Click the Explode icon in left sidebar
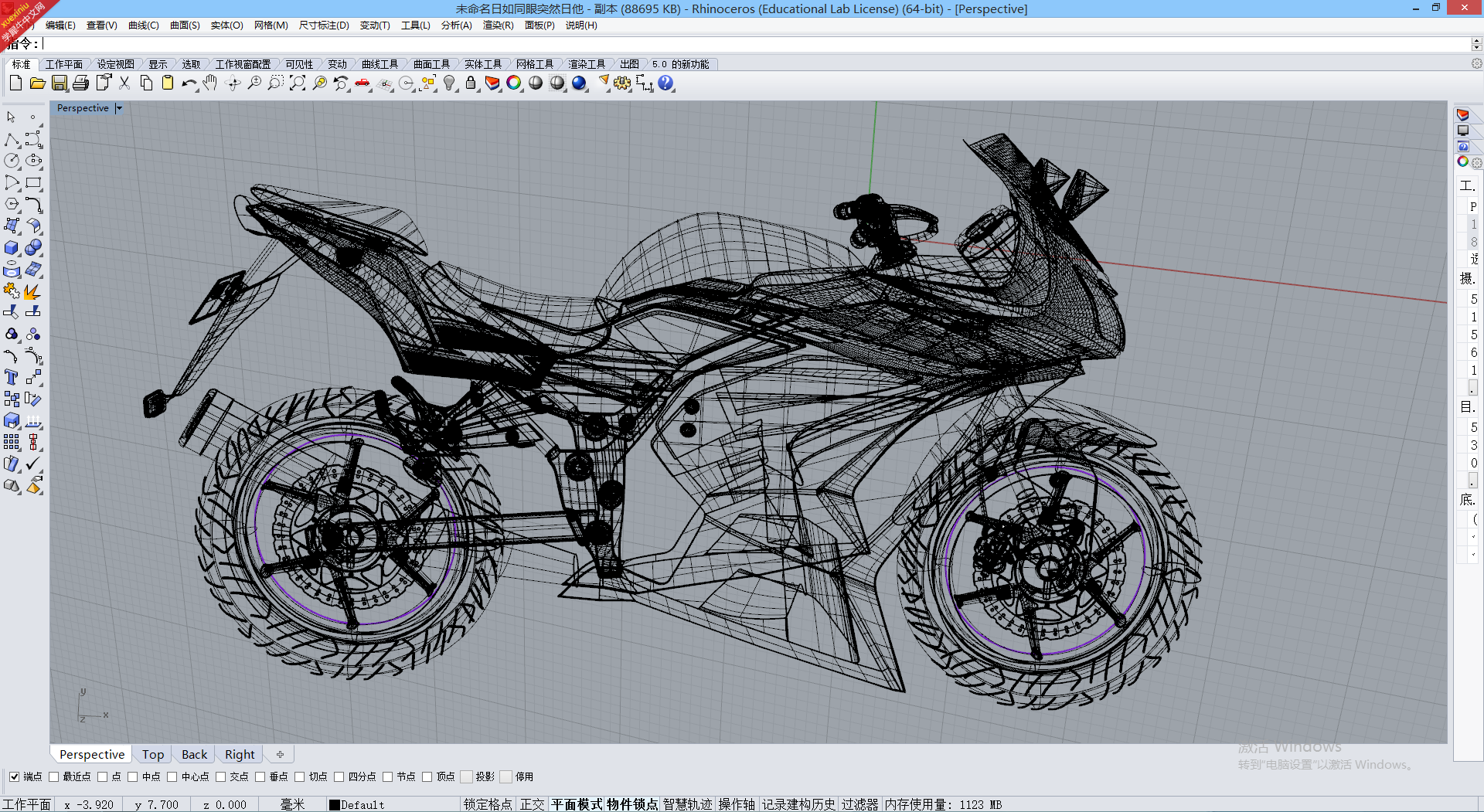The height and width of the screenshot is (812, 1484). pos(33,291)
